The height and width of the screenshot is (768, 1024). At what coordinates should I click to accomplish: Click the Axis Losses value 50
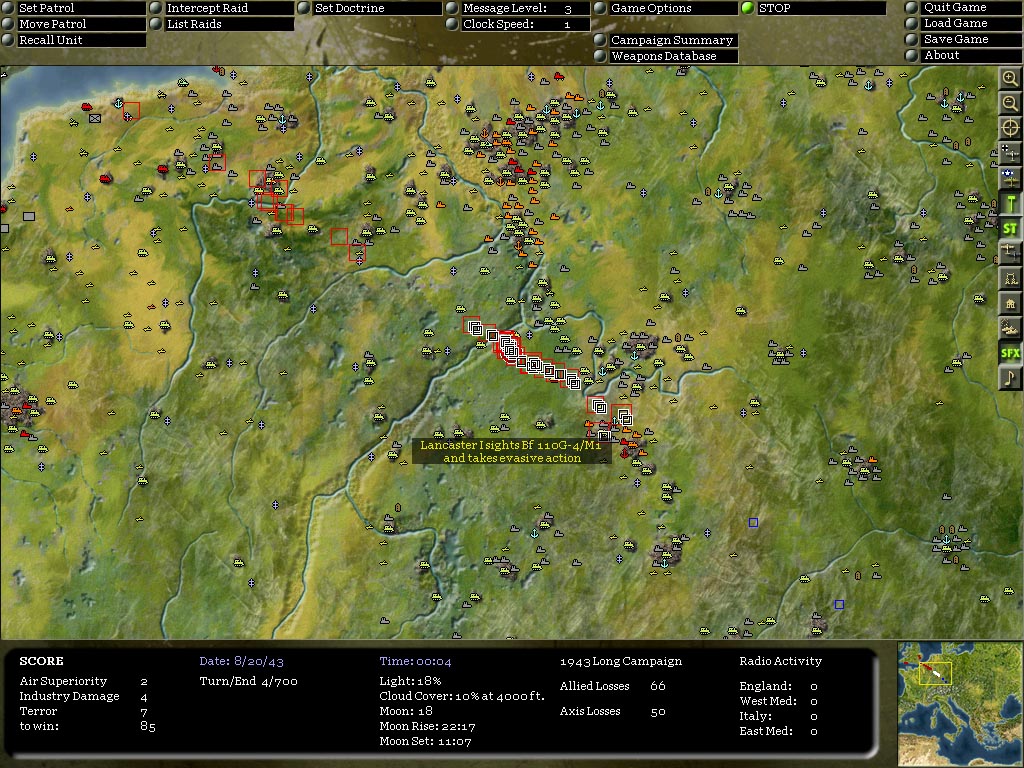tap(658, 711)
